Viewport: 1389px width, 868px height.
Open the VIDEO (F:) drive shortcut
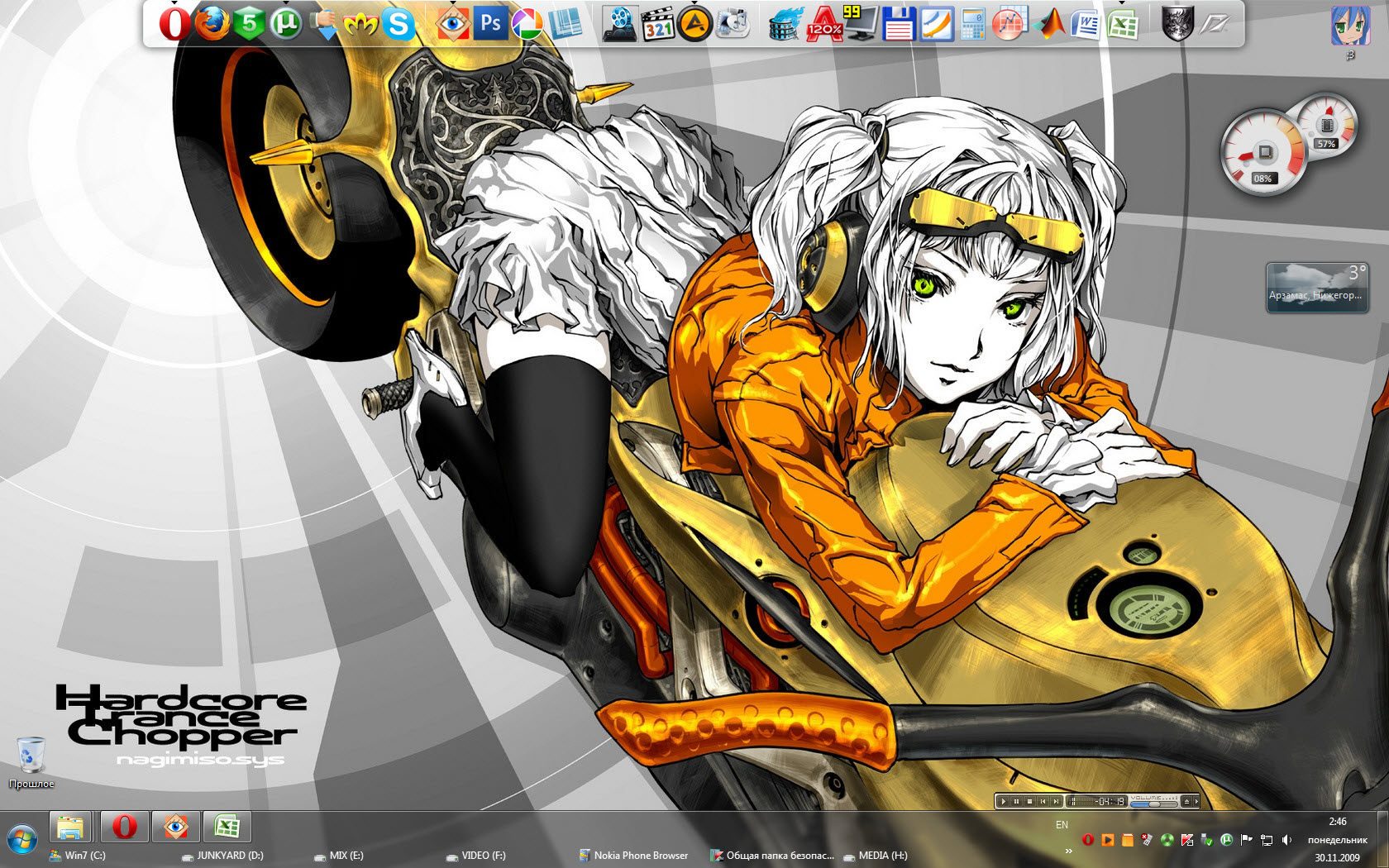pyautogui.click(x=475, y=856)
